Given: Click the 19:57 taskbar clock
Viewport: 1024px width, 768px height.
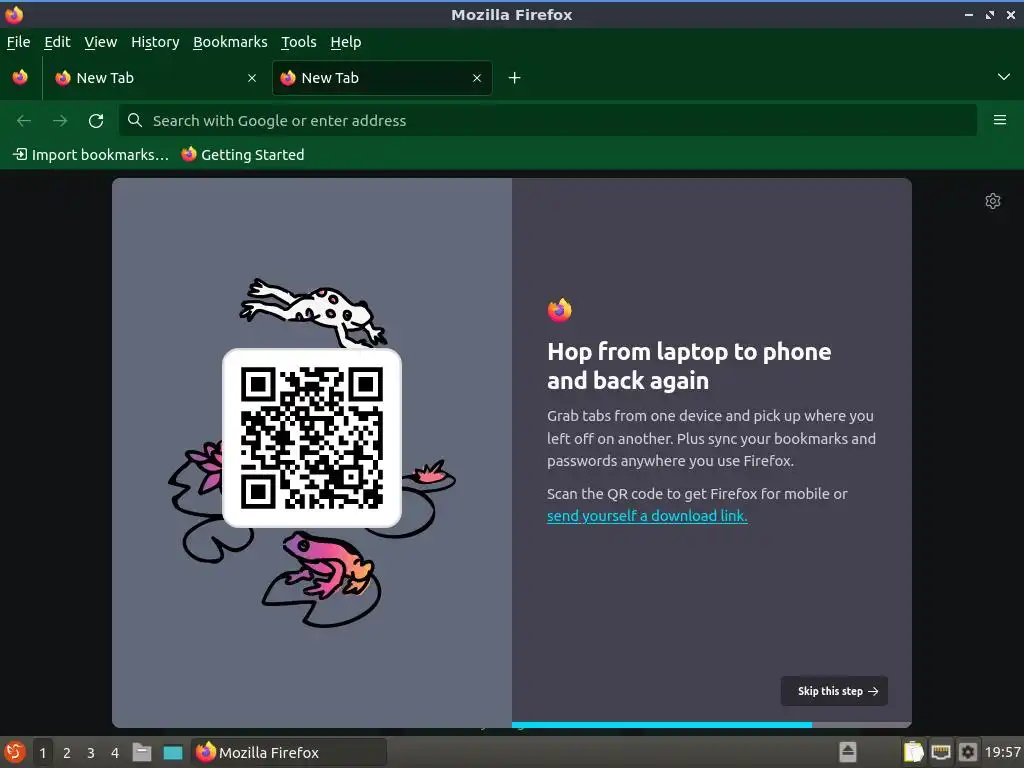Looking at the screenshot, I should pos(1002,752).
